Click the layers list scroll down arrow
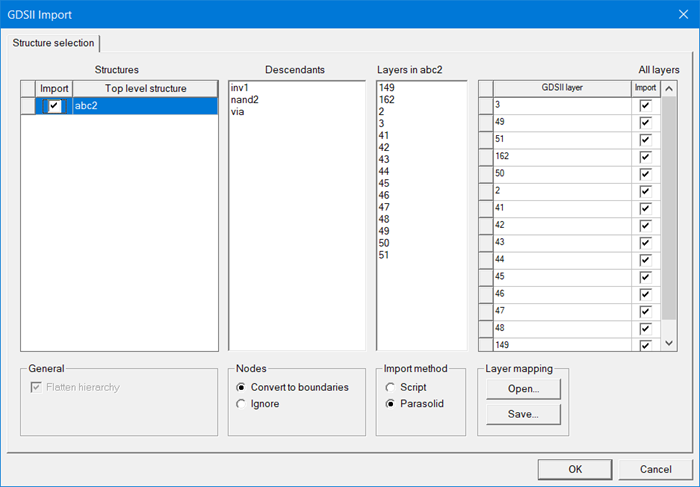This screenshot has height=487, width=700. (669, 343)
